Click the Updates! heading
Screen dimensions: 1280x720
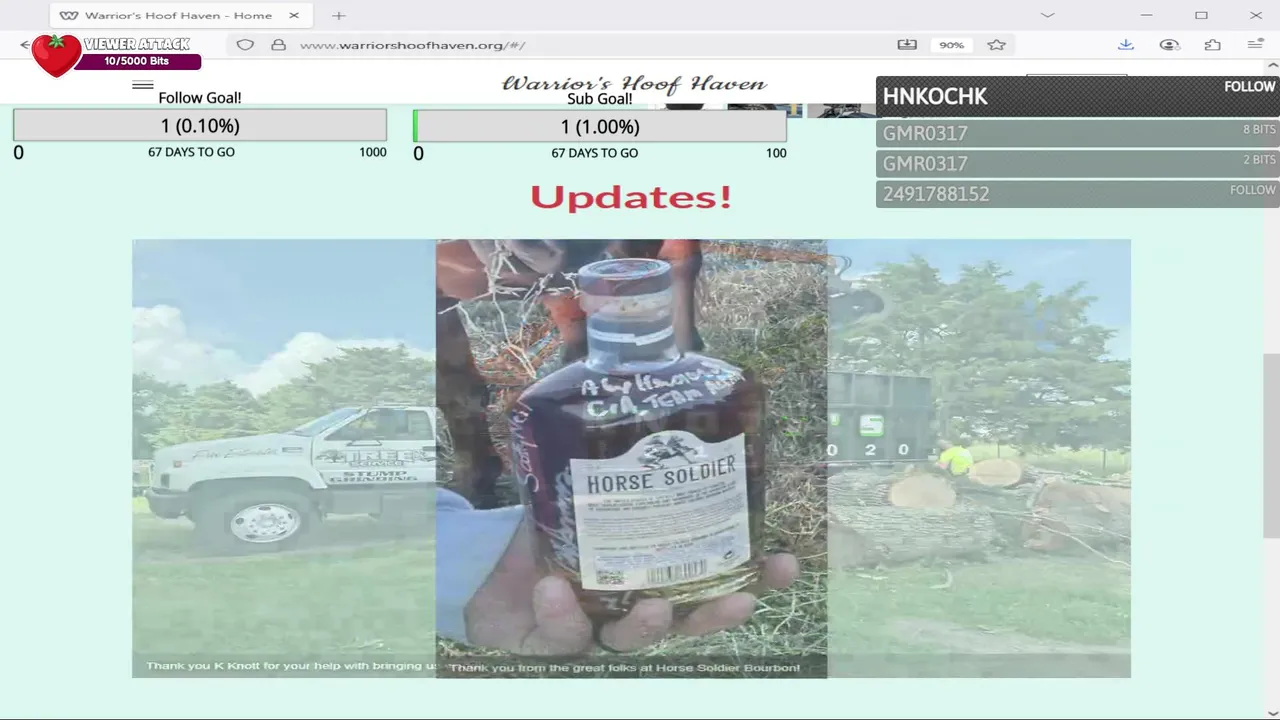[x=631, y=197]
